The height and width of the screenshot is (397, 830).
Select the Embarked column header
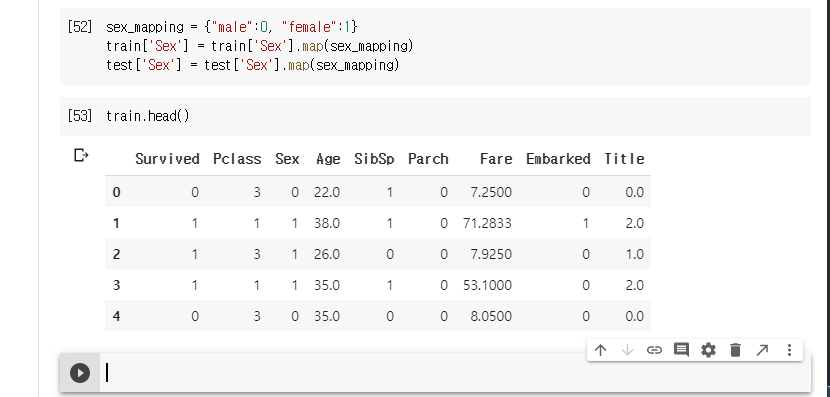[x=558, y=159]
